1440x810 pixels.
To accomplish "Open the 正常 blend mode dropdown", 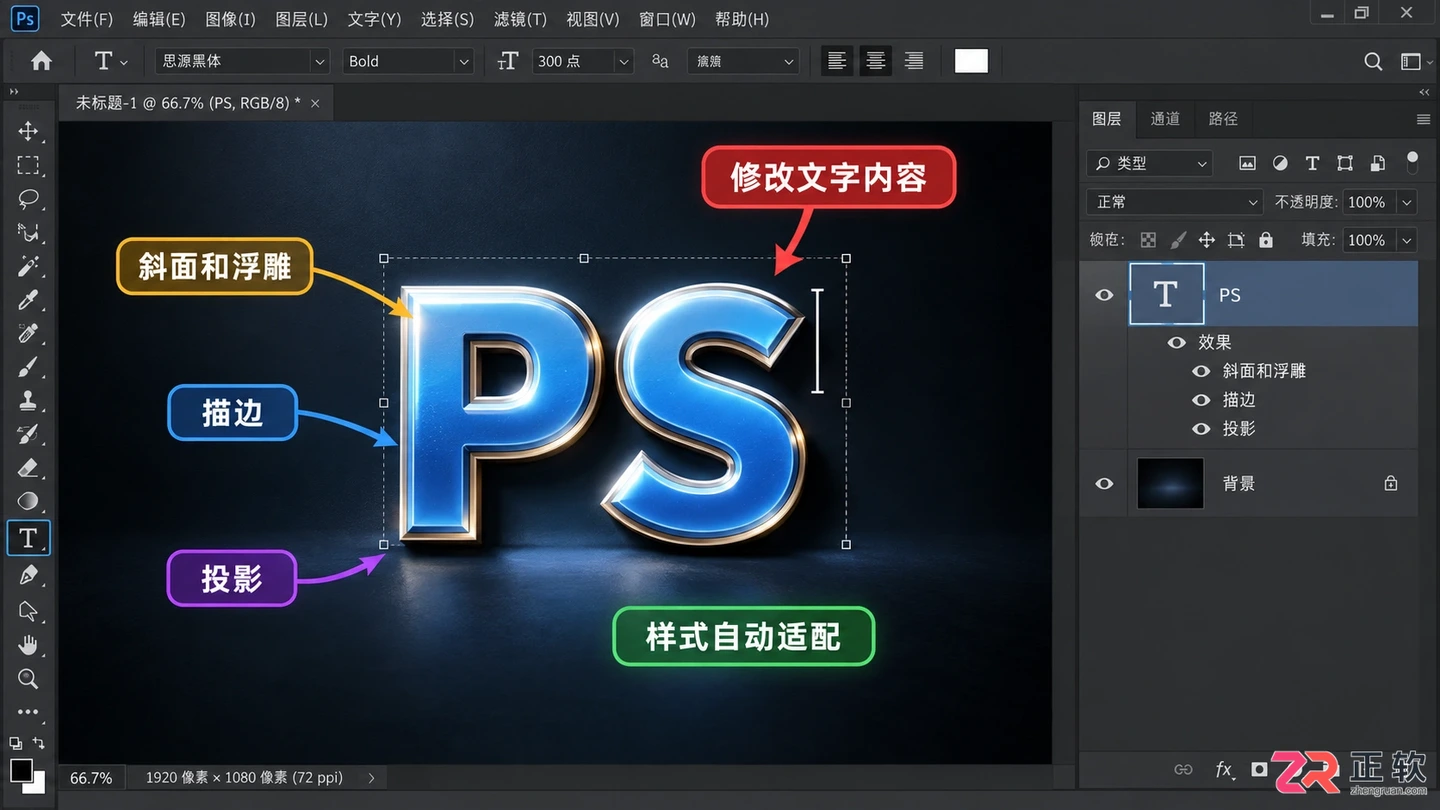I will click(1175, 202).
